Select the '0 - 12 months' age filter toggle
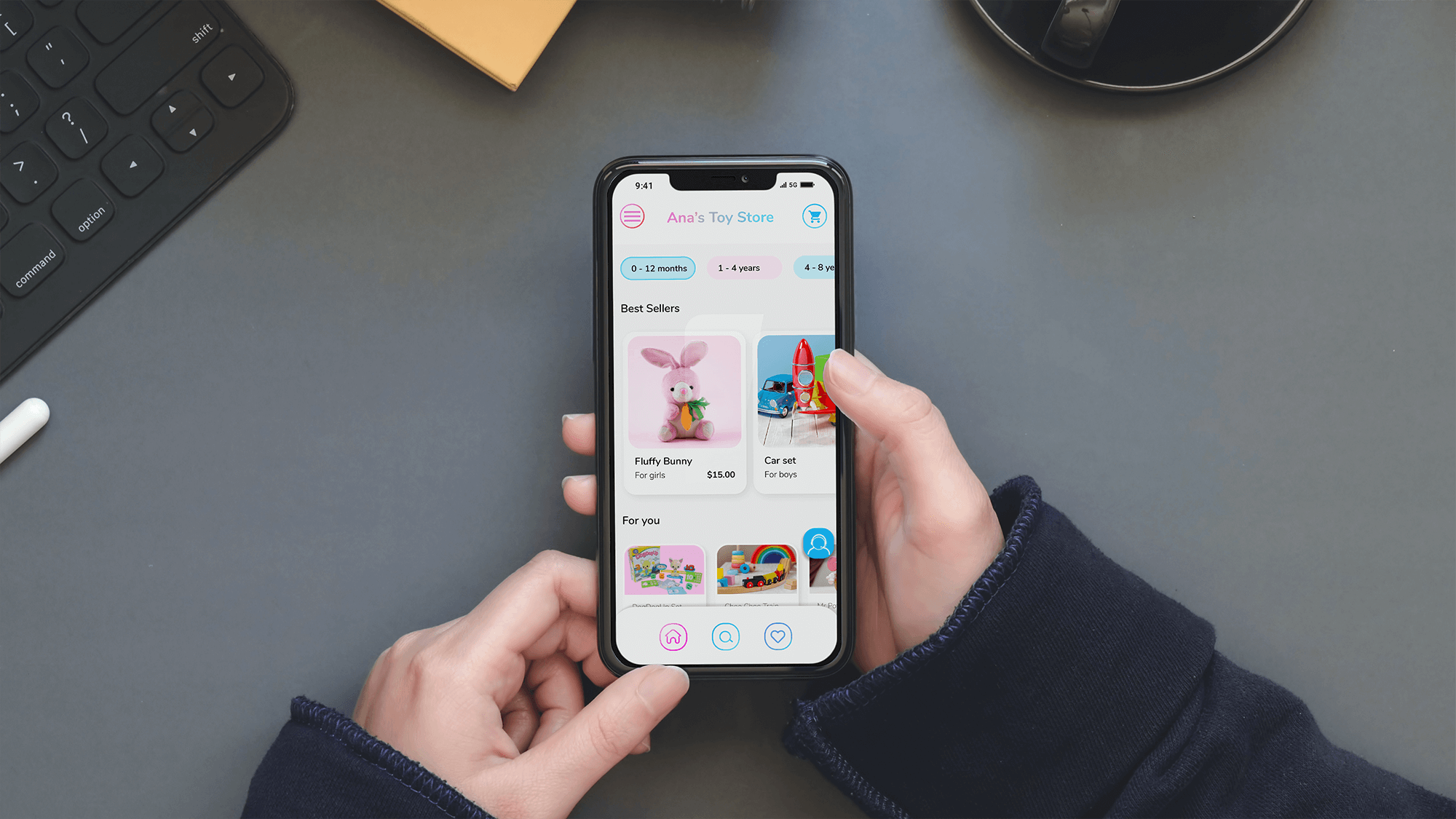The height and width of the screenshot is (819, 1456). (x=656, y=268)
